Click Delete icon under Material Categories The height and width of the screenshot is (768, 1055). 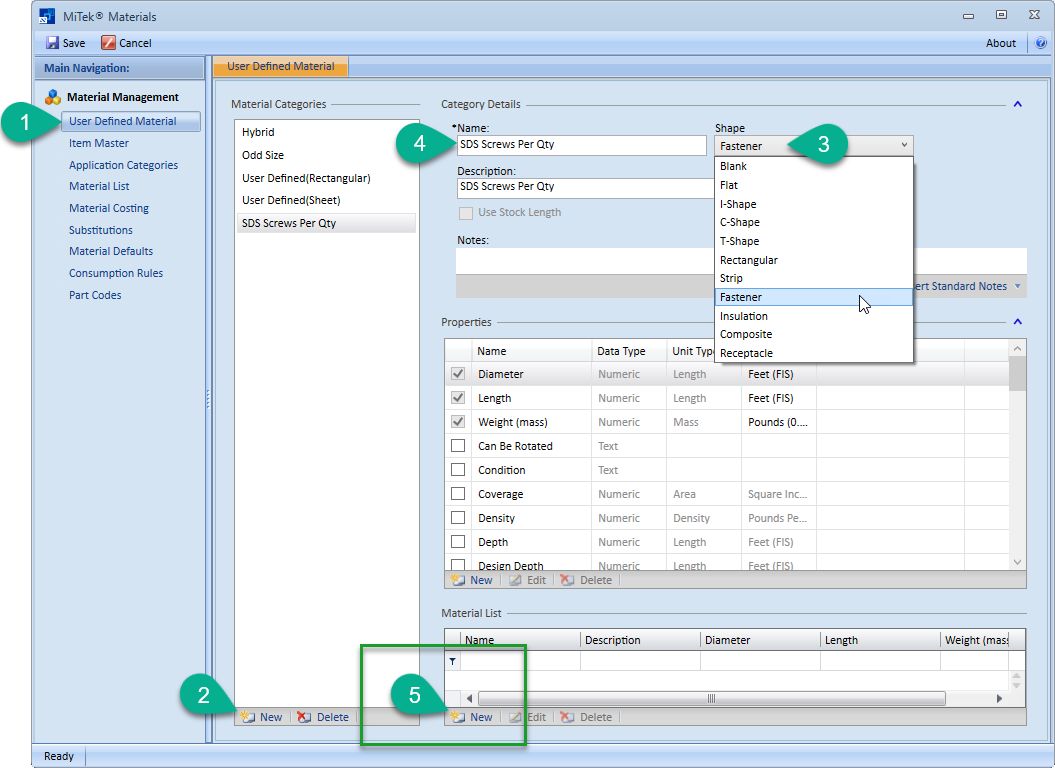point(304,717)
